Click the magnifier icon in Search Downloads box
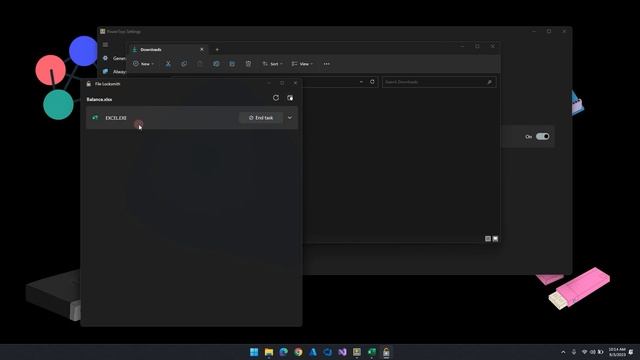 point(489,82)
